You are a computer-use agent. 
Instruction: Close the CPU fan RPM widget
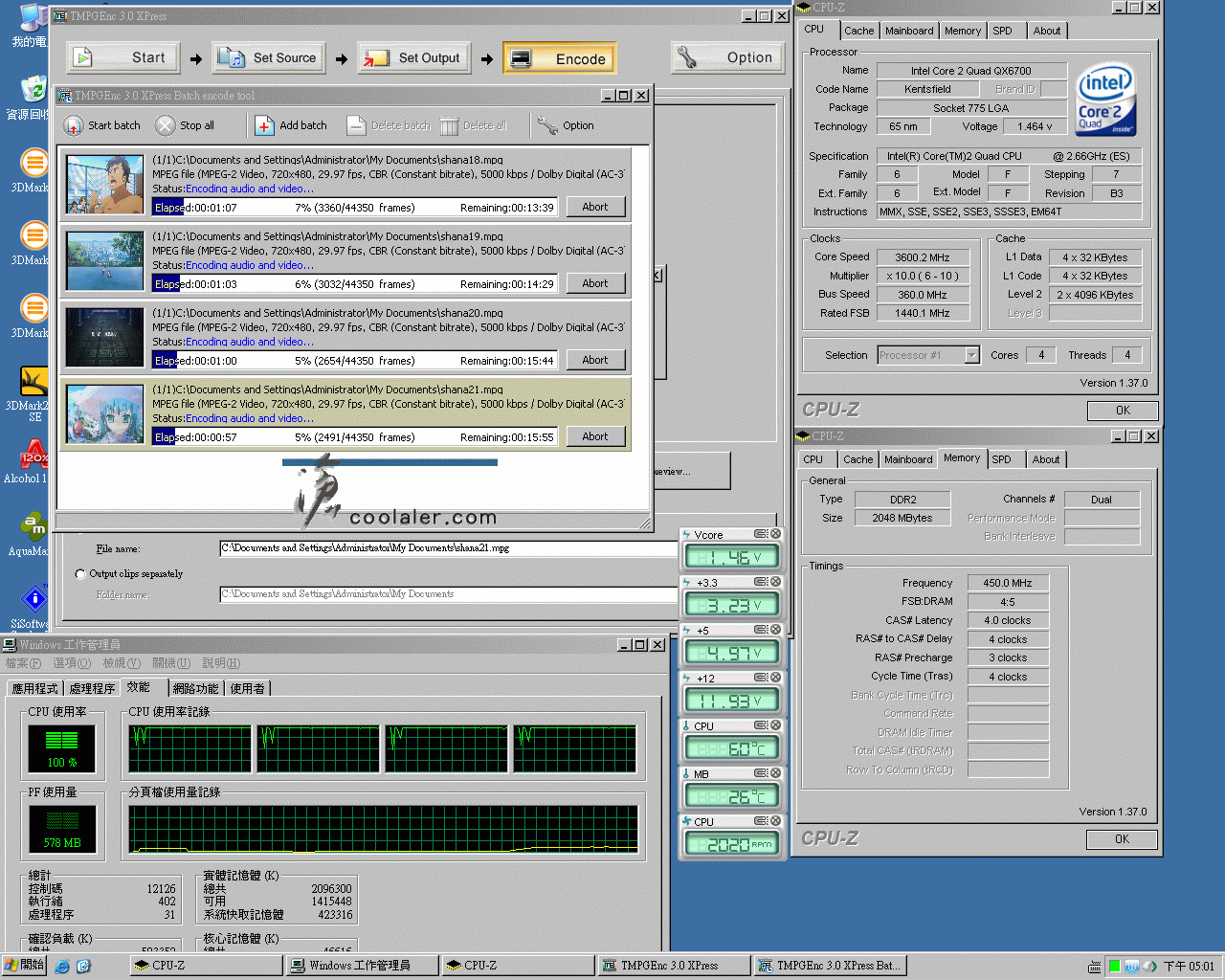click(x=776, y=821)
